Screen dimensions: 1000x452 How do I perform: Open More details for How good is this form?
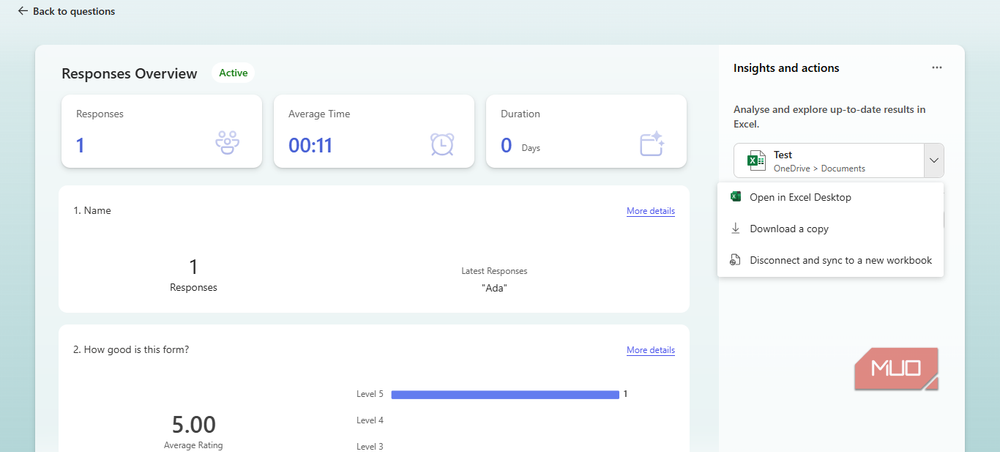(651, 350)
